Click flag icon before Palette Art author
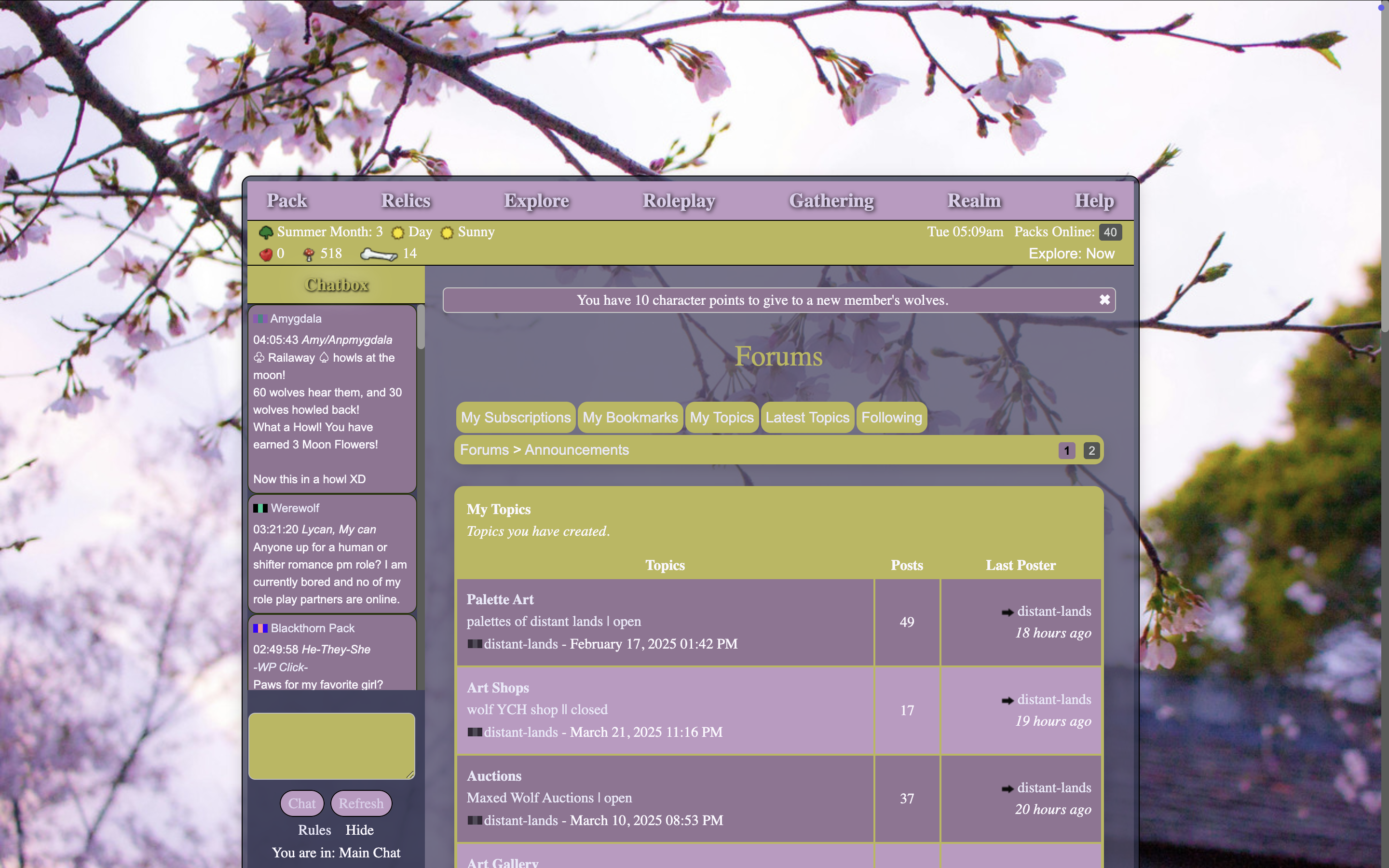This screenshot has width=1389, height=868. coord(475,644)
